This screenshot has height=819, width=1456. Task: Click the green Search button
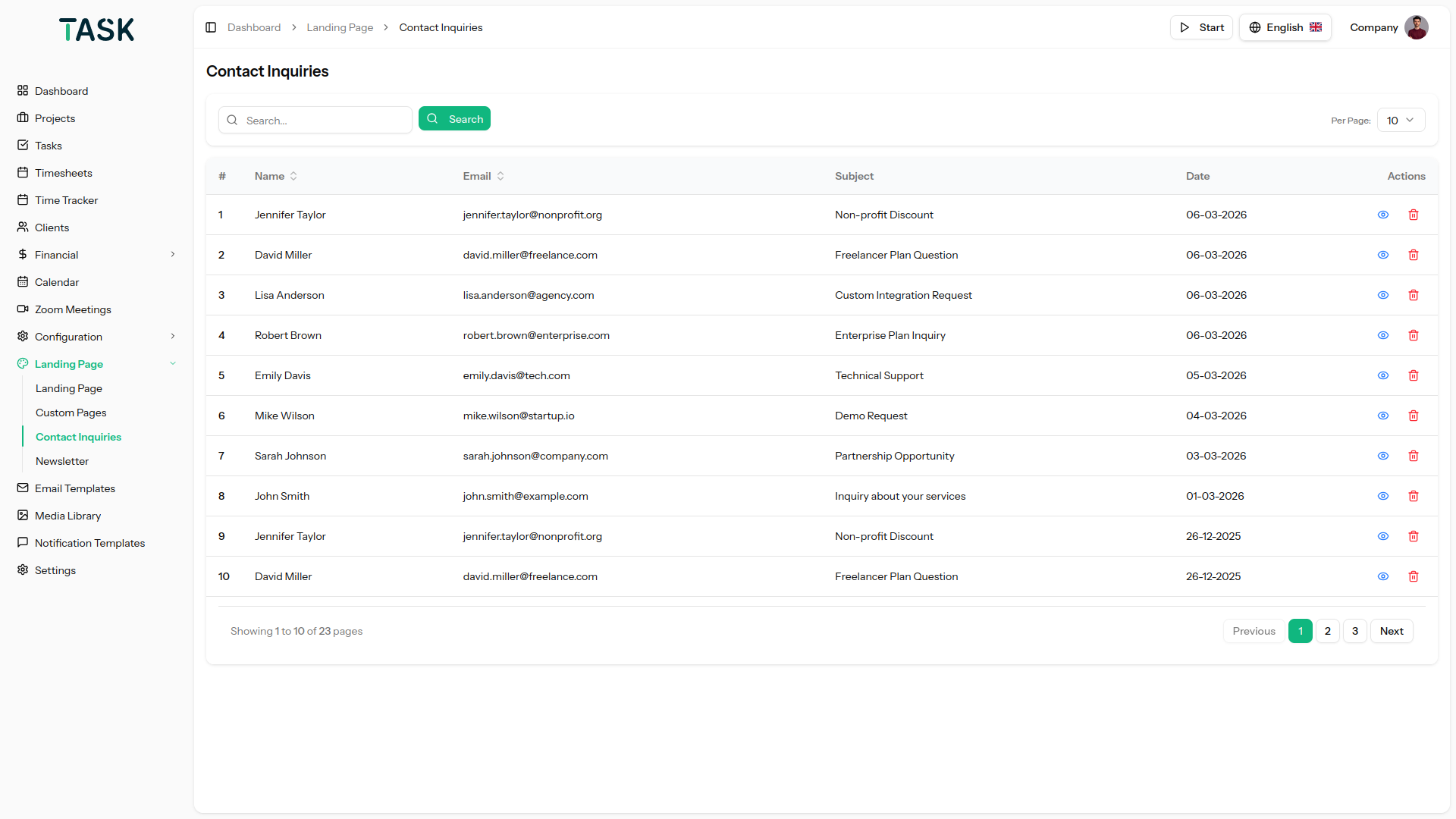coord(454,119)
